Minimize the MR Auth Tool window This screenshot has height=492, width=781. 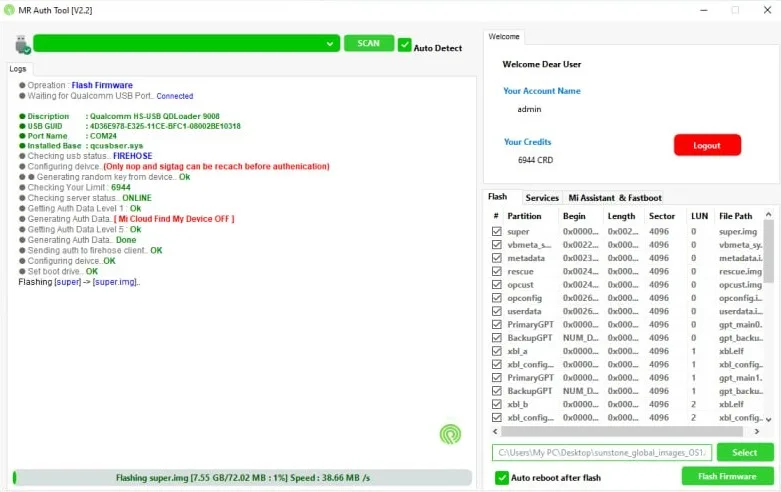coord(704,10)
